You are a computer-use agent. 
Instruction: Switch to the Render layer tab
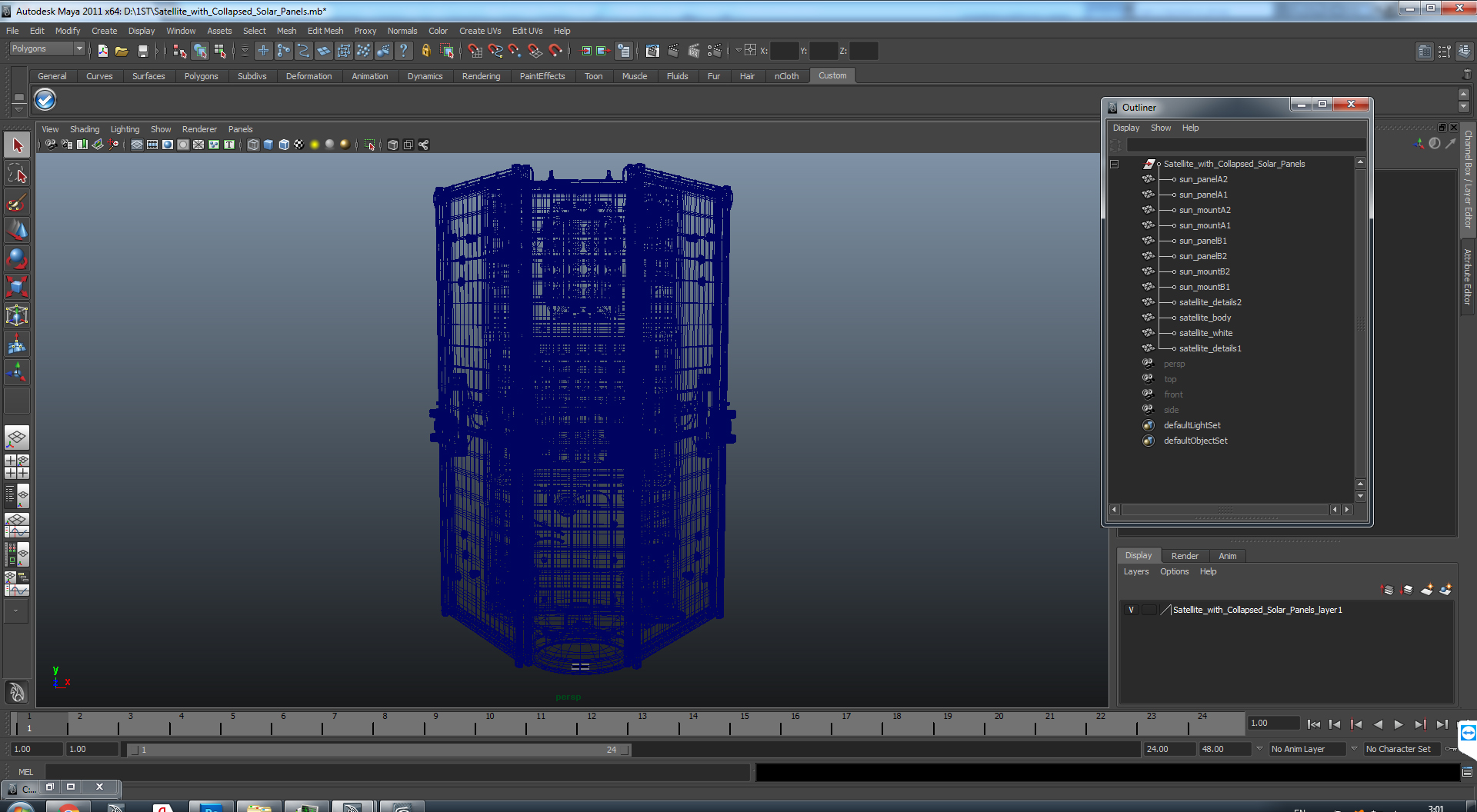point(1185,556)
